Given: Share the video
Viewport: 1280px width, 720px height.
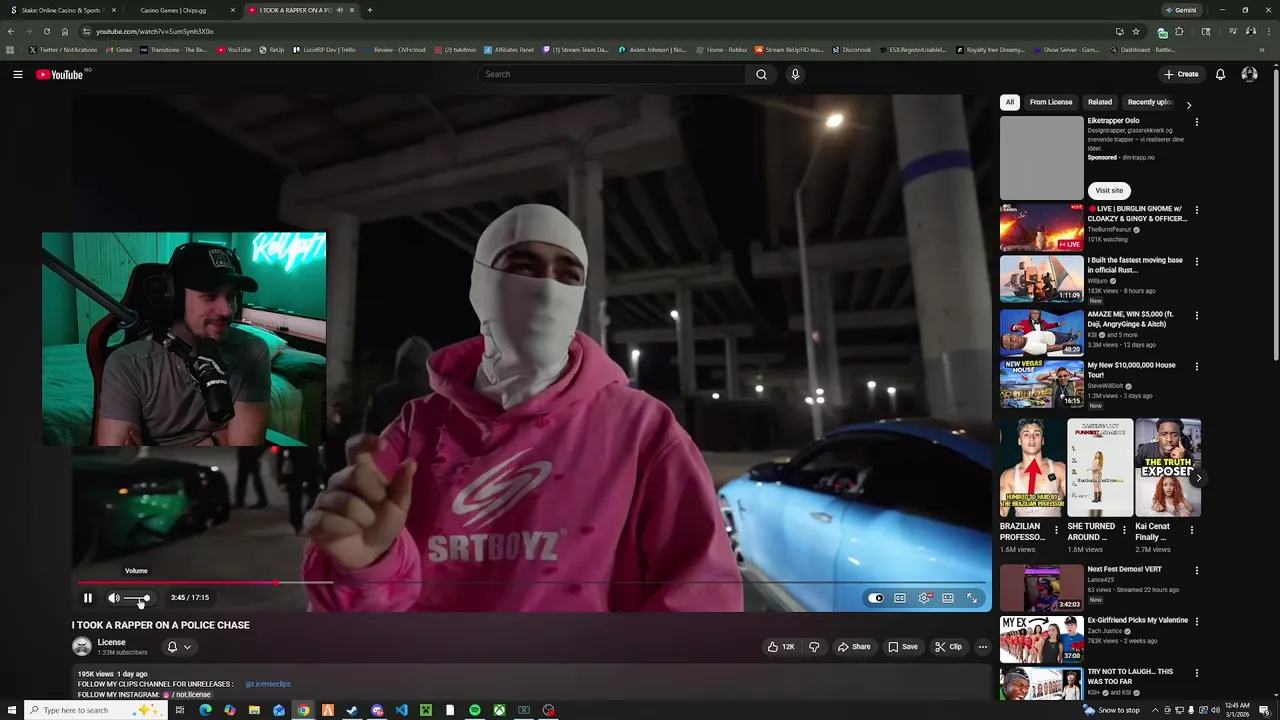Looking at the screenshot, I should pos(854,647).
